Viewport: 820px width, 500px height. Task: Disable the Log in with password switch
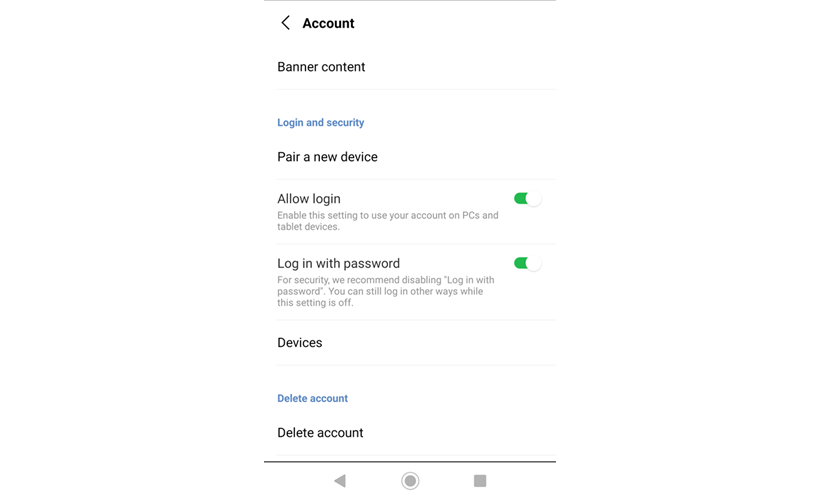[527, 264]
